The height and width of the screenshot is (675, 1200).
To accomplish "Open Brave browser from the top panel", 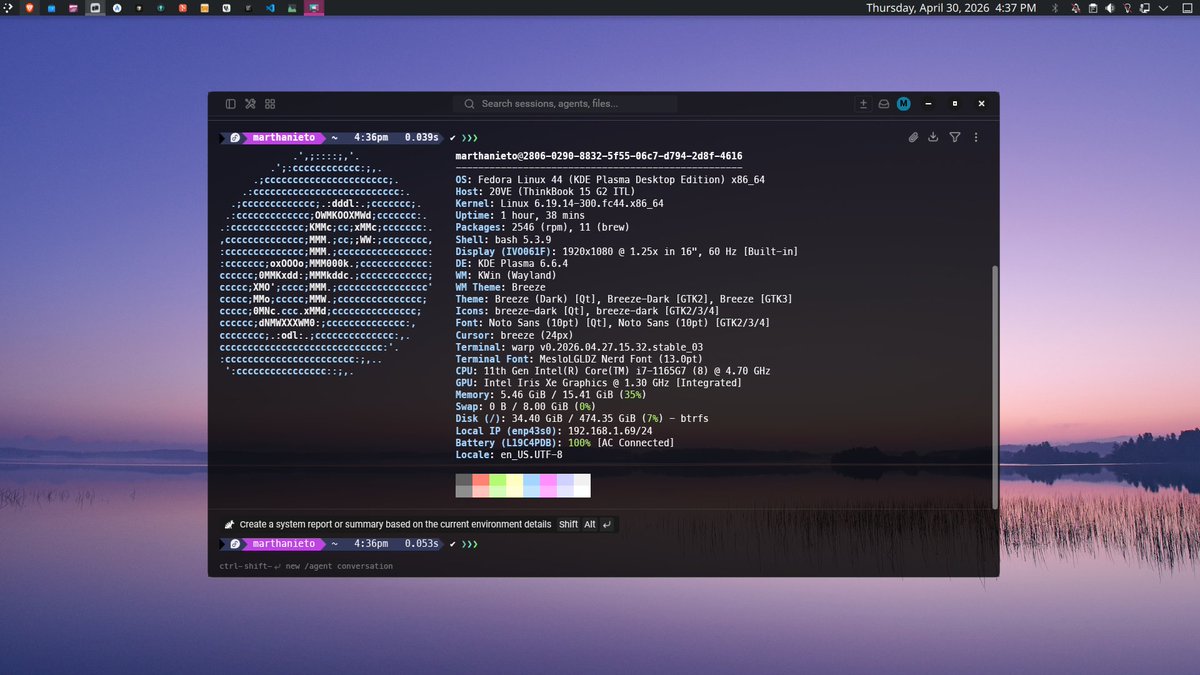I will pyautogui.click(x=29, y=8).
